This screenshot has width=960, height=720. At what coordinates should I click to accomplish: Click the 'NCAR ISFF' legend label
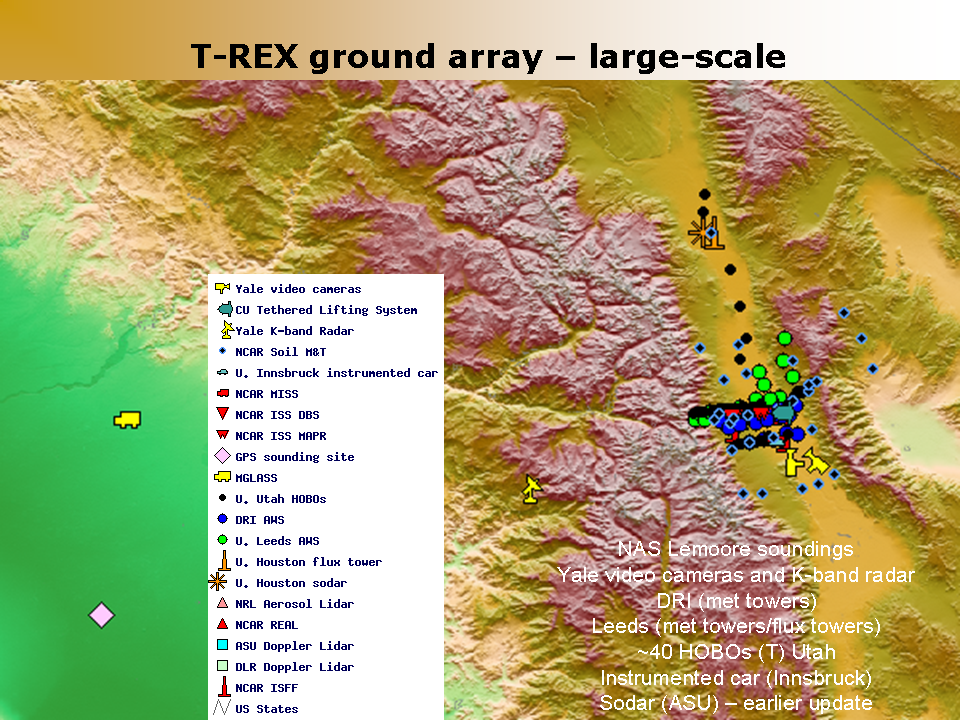click(x=267, y=688)
